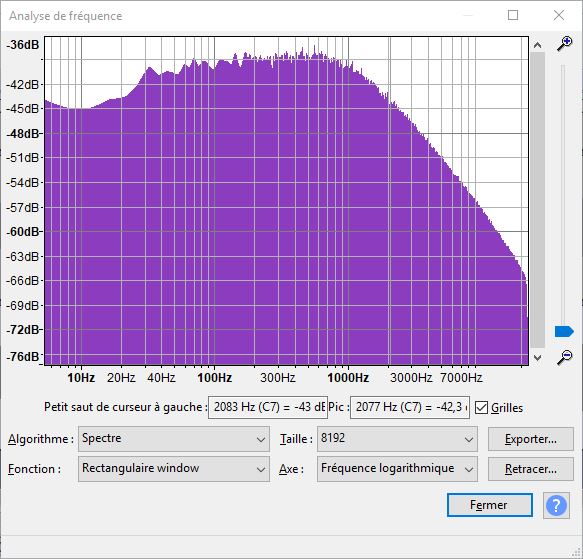The image size is (583, 559).
Task: Uncheck the Grilles checkbox
Action: click(481, 408)
